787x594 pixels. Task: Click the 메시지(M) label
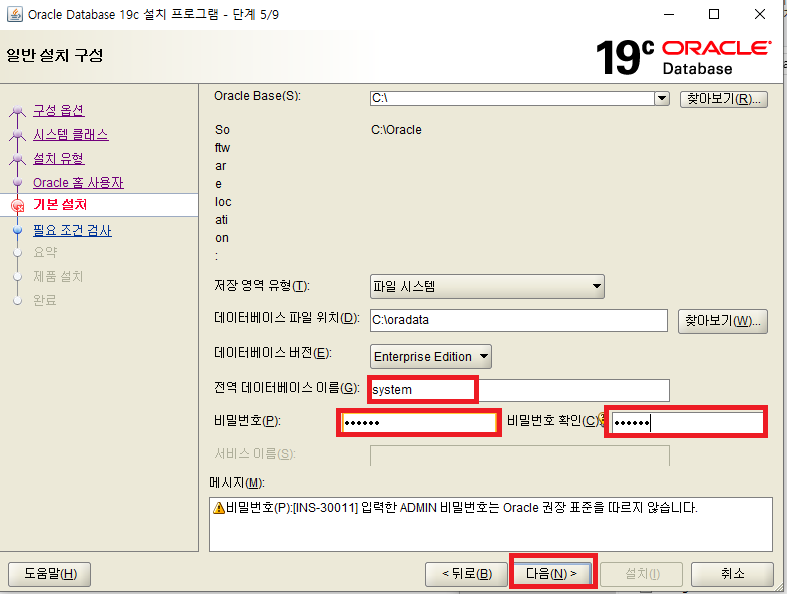[237, 483]
